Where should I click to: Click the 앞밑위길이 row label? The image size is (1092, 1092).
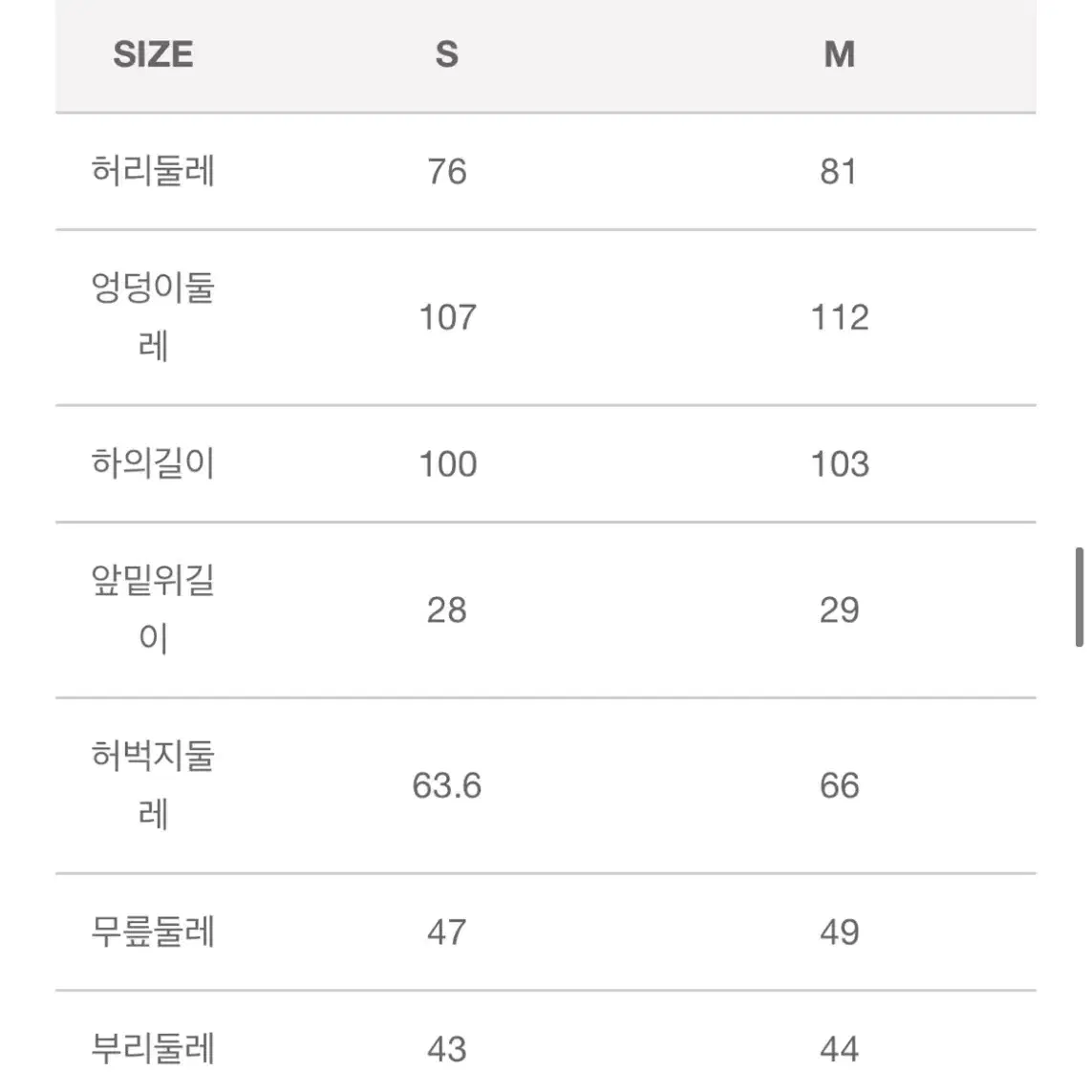153,610
